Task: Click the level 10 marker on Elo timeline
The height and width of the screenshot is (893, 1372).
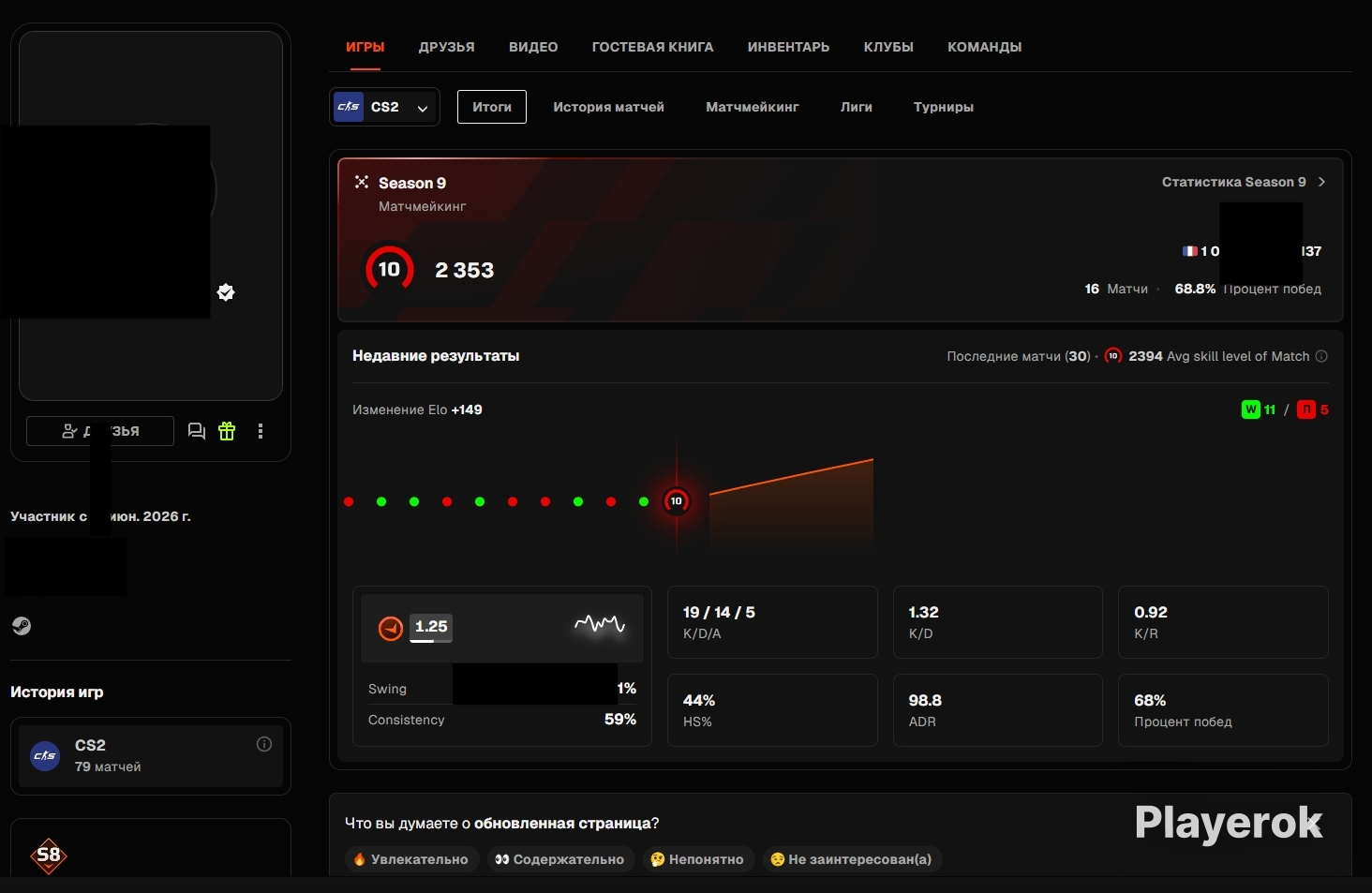Action: (x=677, y=501)
